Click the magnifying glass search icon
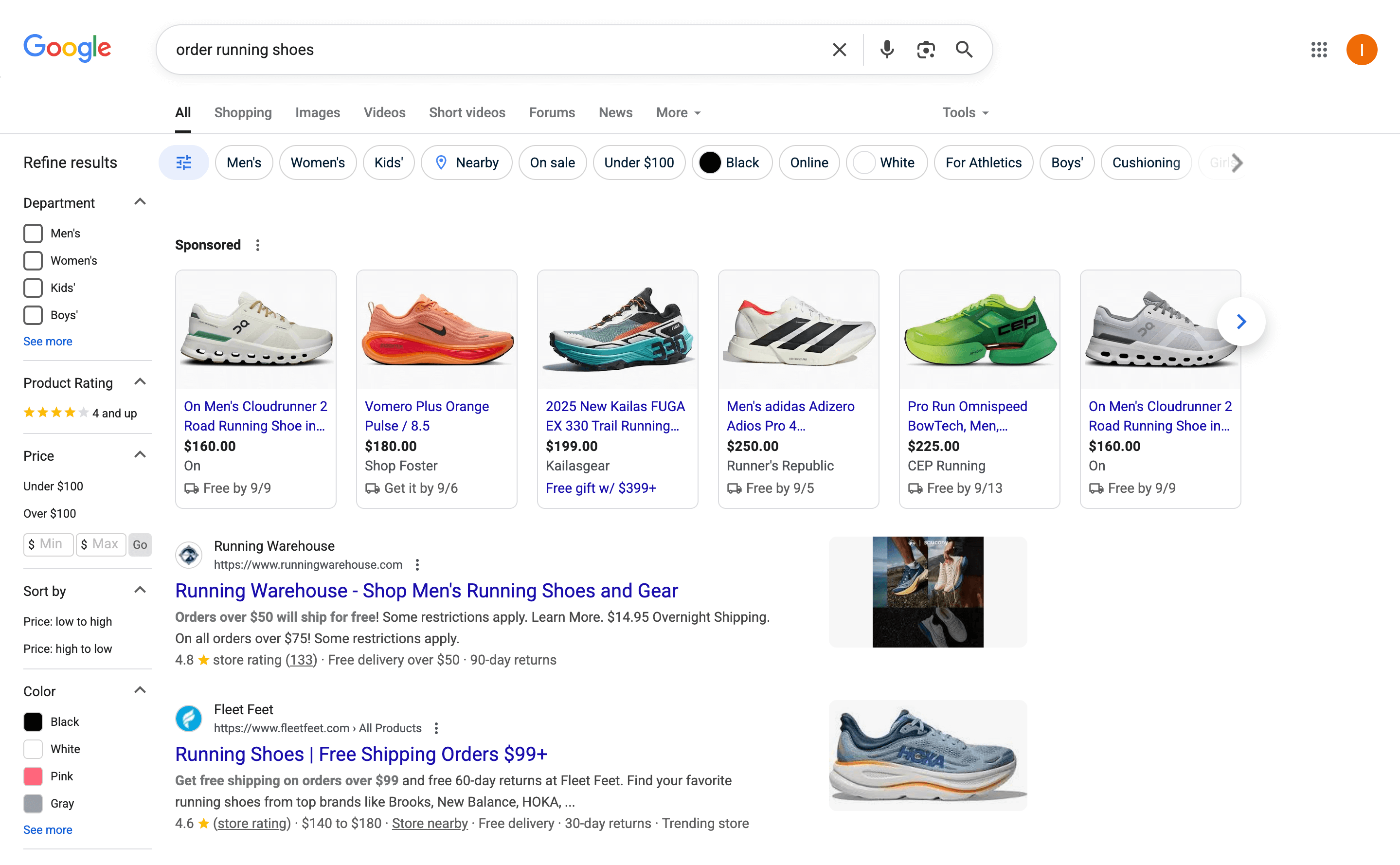This screenshot has height=865, width=1400. [964, 50]
